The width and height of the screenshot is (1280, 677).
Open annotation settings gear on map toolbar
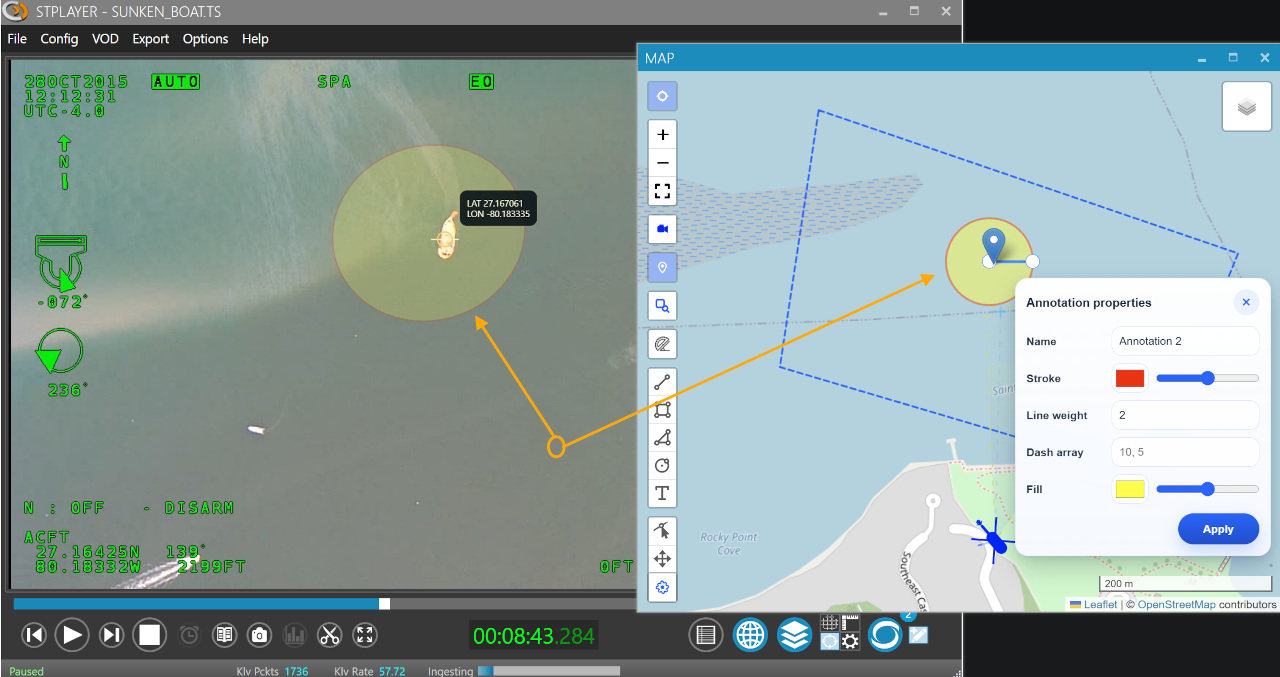tap(662, 588)
